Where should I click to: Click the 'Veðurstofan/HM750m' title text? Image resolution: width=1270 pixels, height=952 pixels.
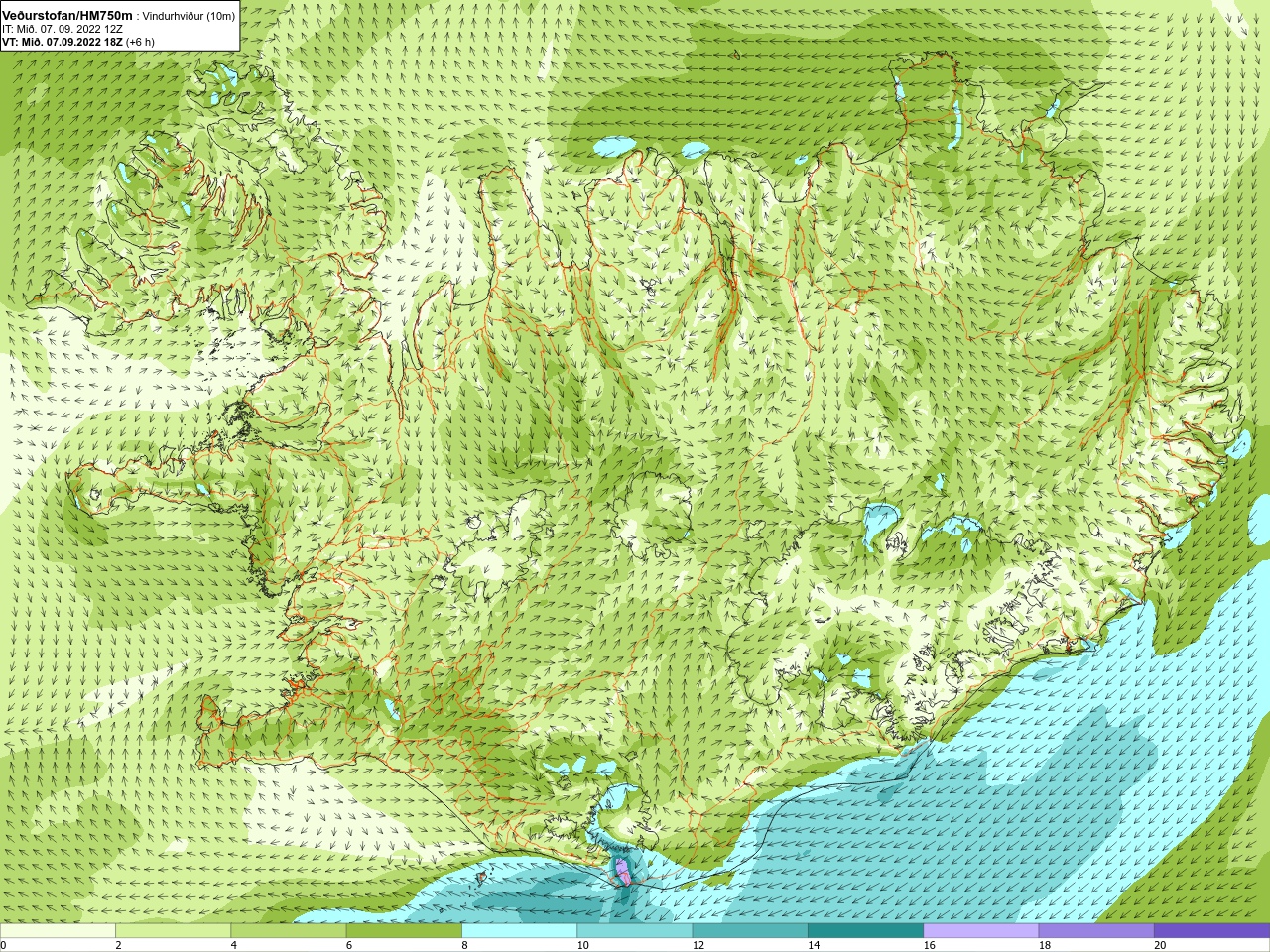(67, 16)
